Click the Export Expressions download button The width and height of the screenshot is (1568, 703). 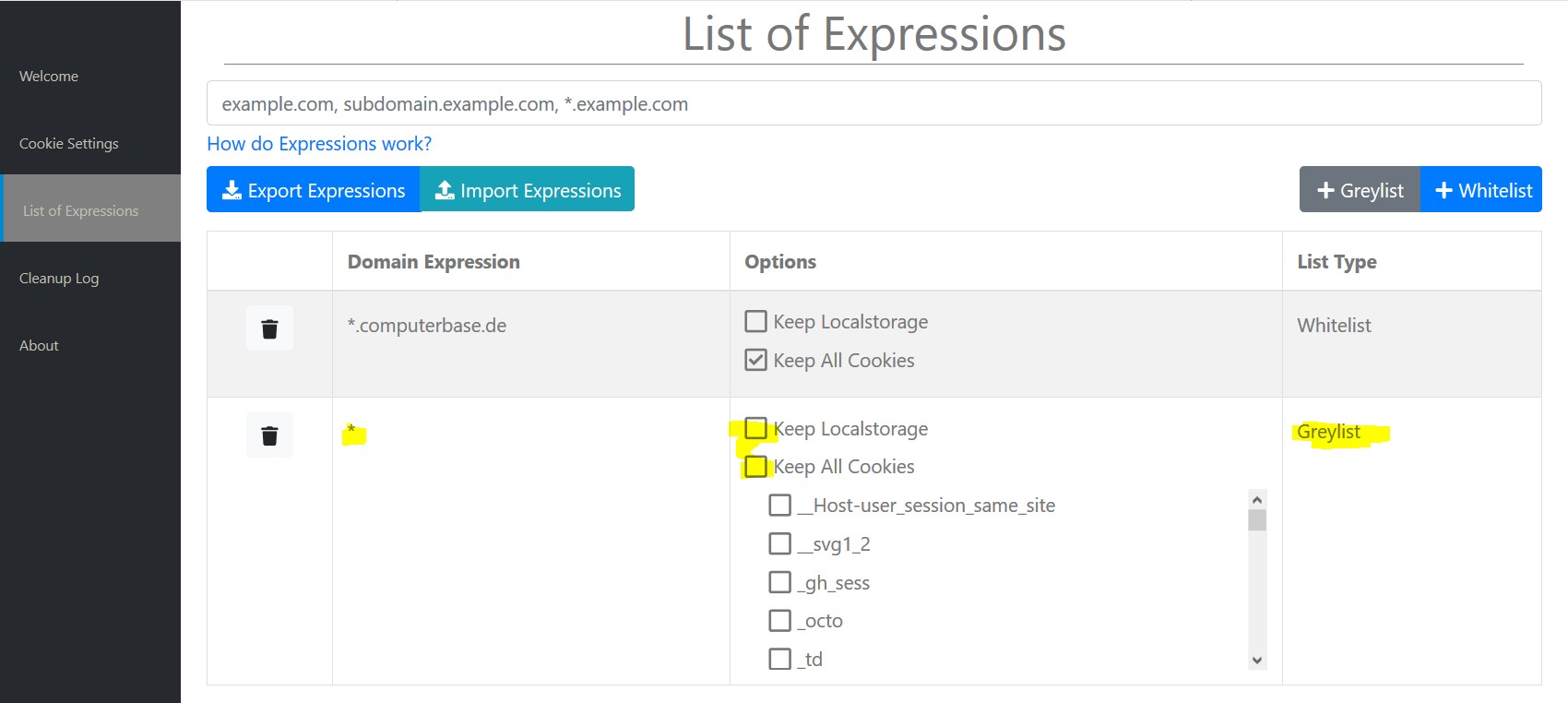pyautogui.click(x=314, y=190)
